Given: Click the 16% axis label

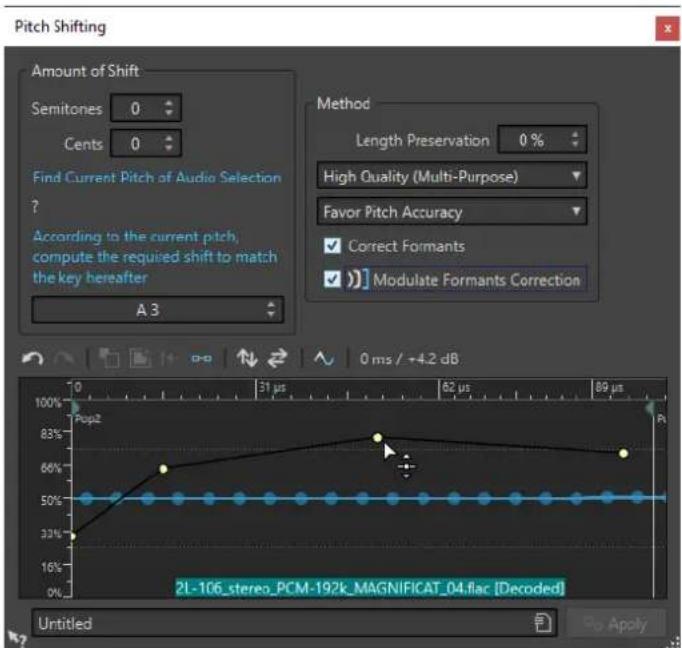Looking at the screenshot, I should tap(51, 567).
